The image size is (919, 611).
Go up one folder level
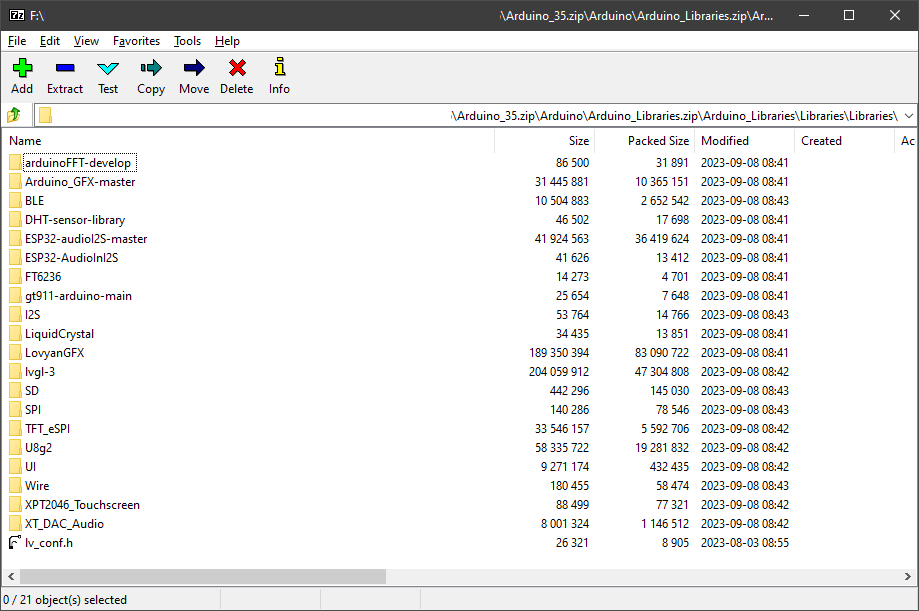click(14, 115)
